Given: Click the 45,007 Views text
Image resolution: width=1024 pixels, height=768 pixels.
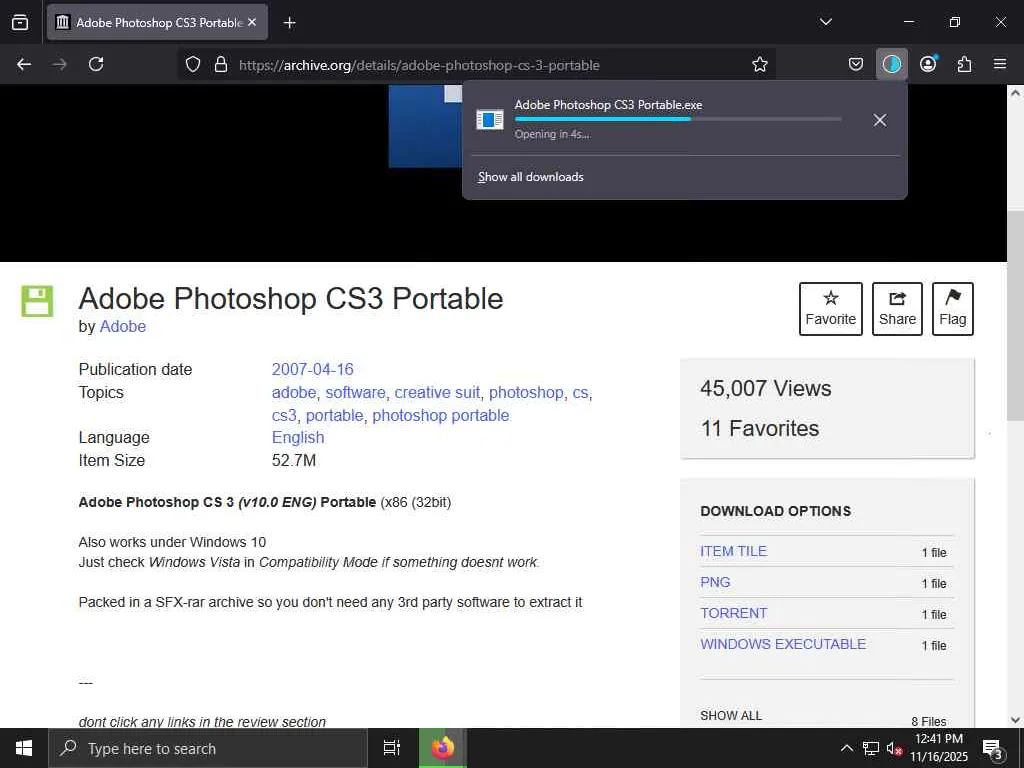Looking at the screenshot, I should tap(765, 389).
